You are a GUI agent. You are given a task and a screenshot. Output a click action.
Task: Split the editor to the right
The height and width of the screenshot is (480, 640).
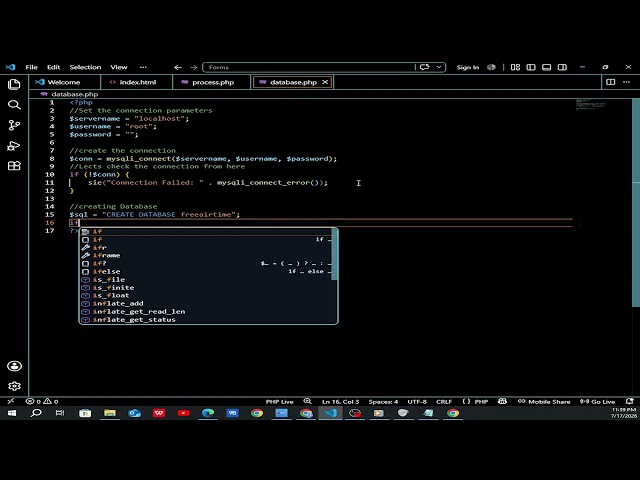[610, 82]
